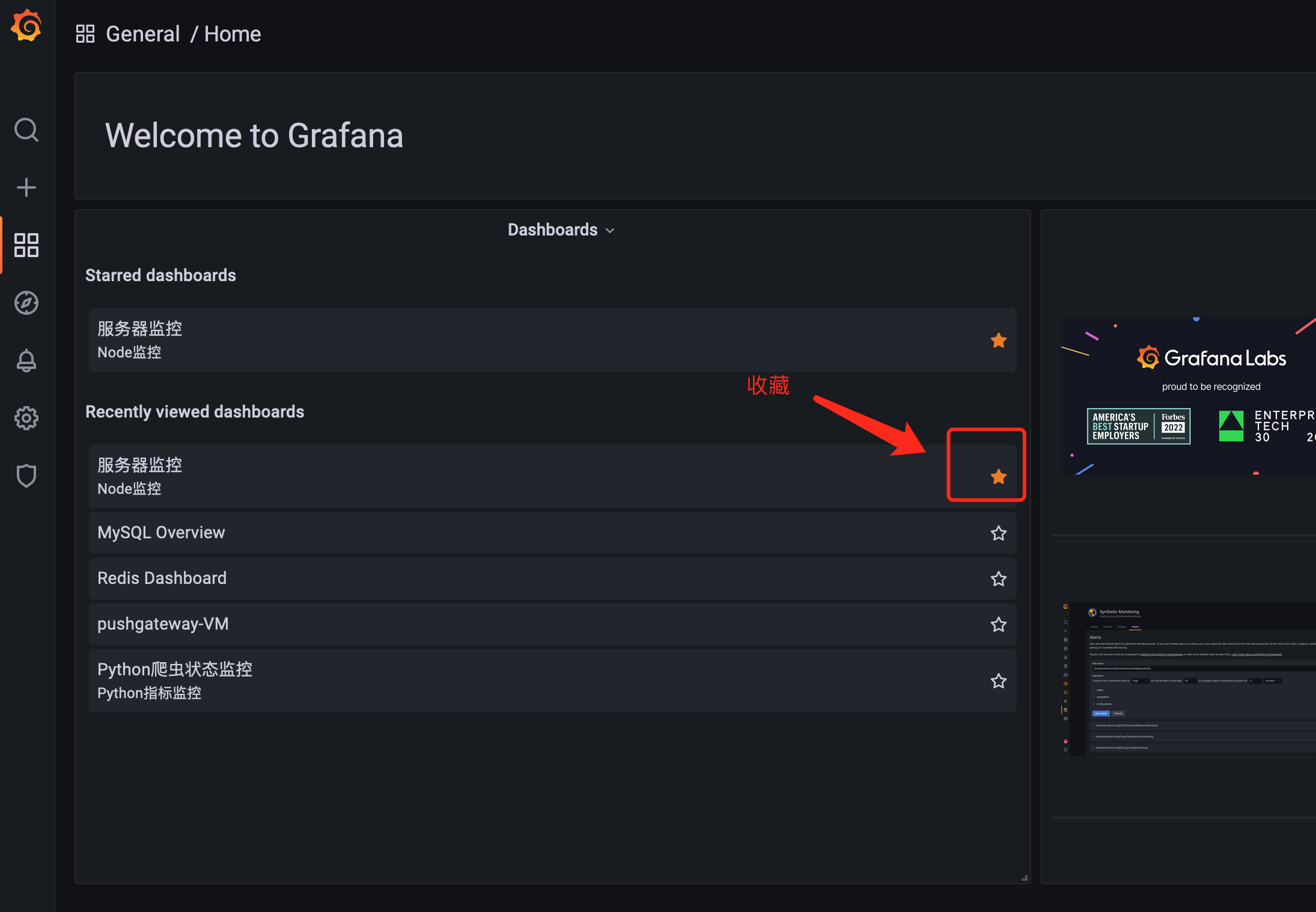
Task: Click the Home breadcrumb link
Action: pos(233,34)
